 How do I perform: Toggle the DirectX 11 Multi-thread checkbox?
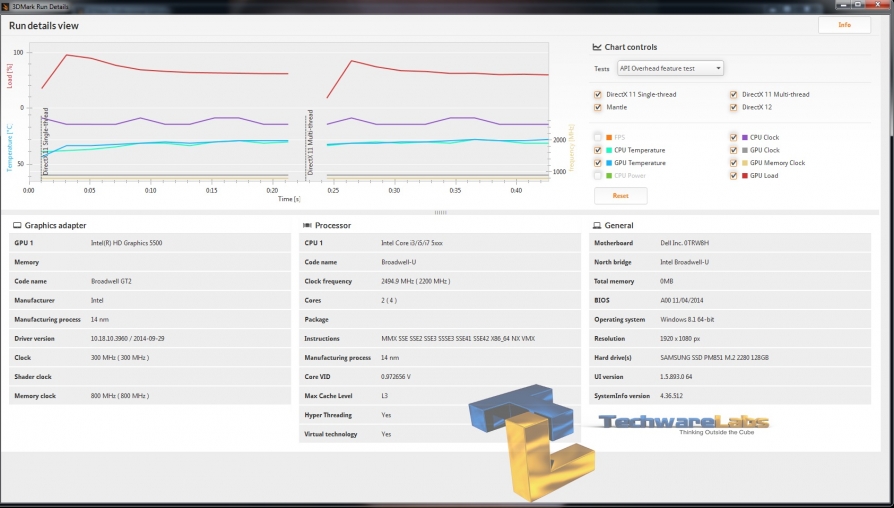733,95
